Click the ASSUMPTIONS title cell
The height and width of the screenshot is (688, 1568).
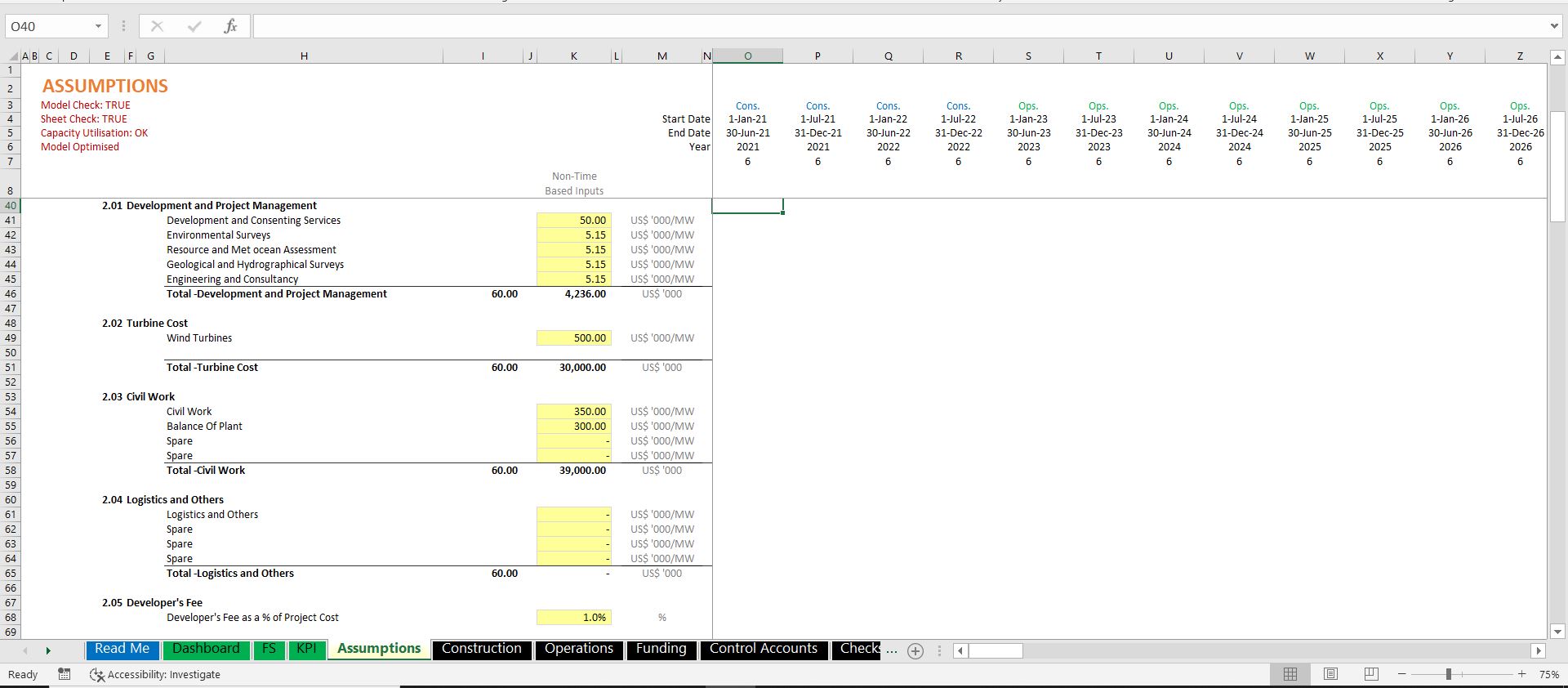pyautogui.click(x=105, y=86)
